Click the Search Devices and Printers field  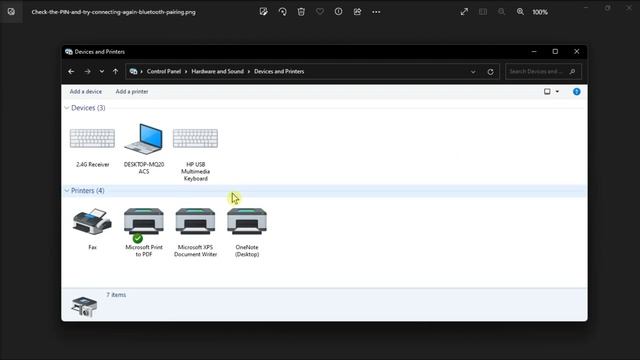click(x=543, y=71)
